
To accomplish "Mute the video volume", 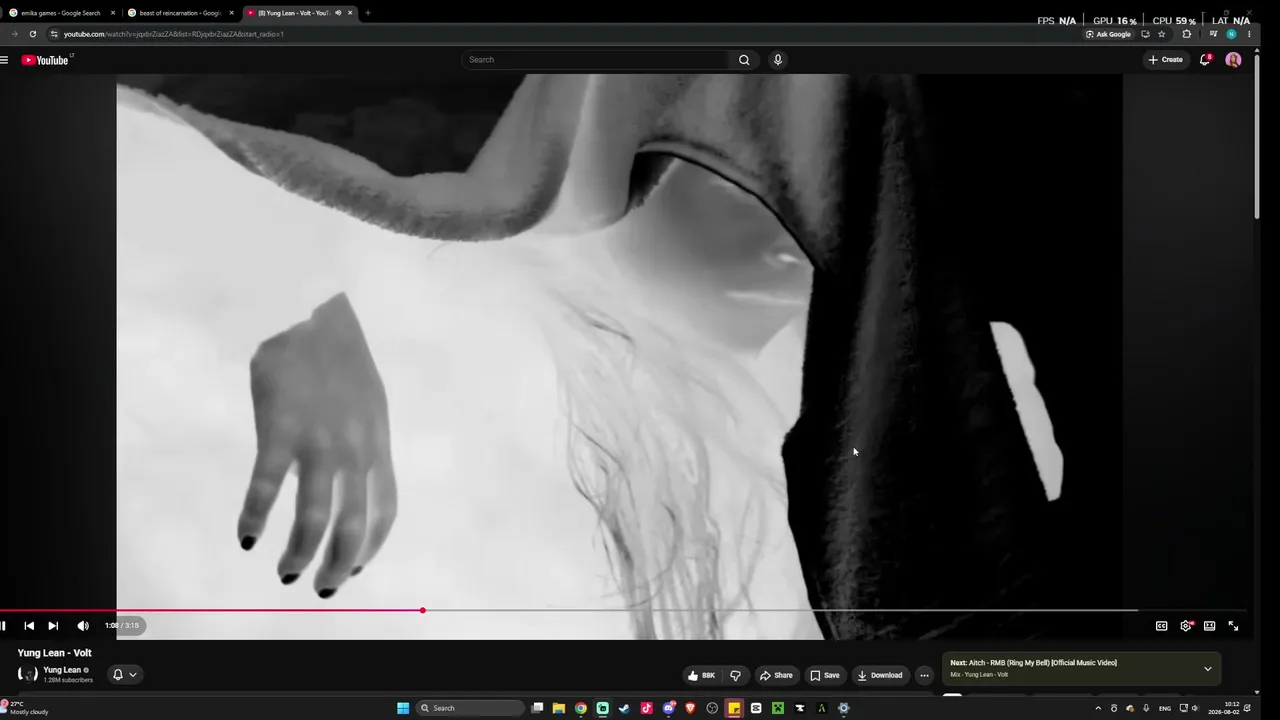I will [x=83, y=626].
